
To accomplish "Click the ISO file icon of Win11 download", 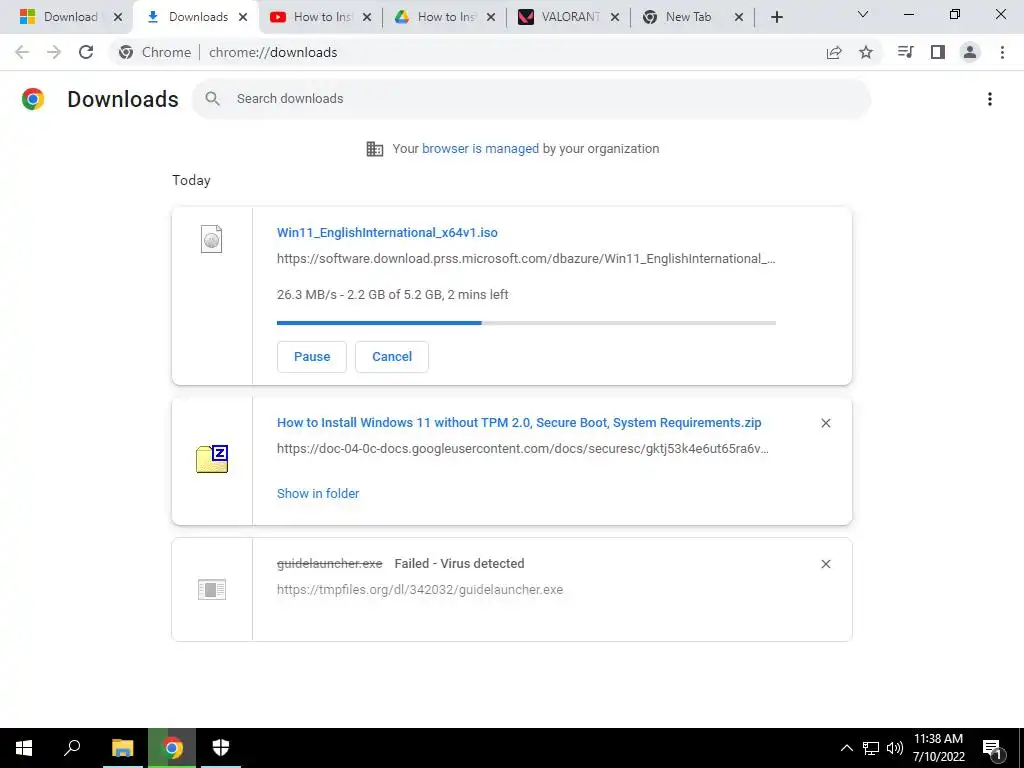I will pyautogui.click(x=211, y=239).
